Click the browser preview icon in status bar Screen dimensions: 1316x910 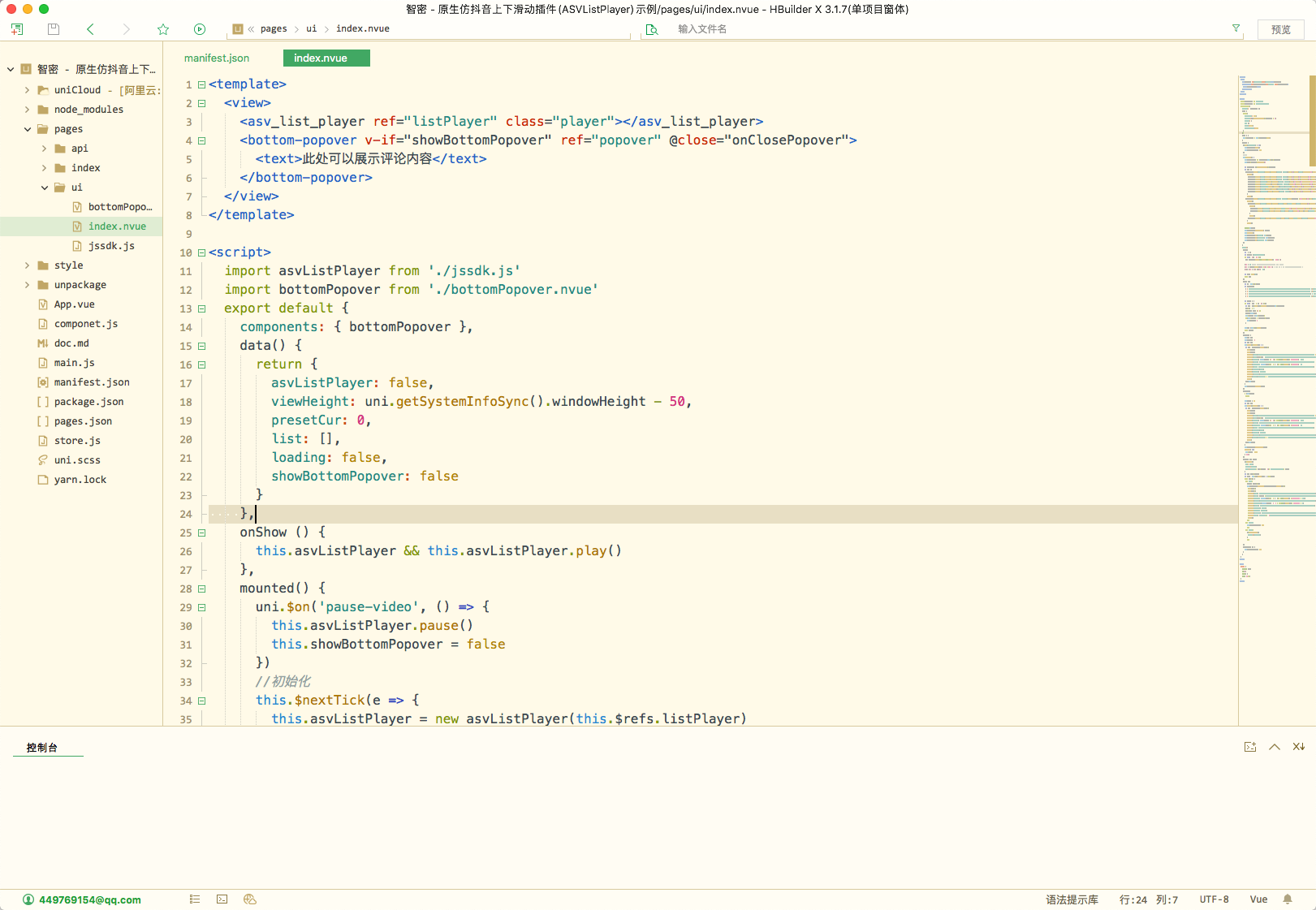(x=250, y=899)
